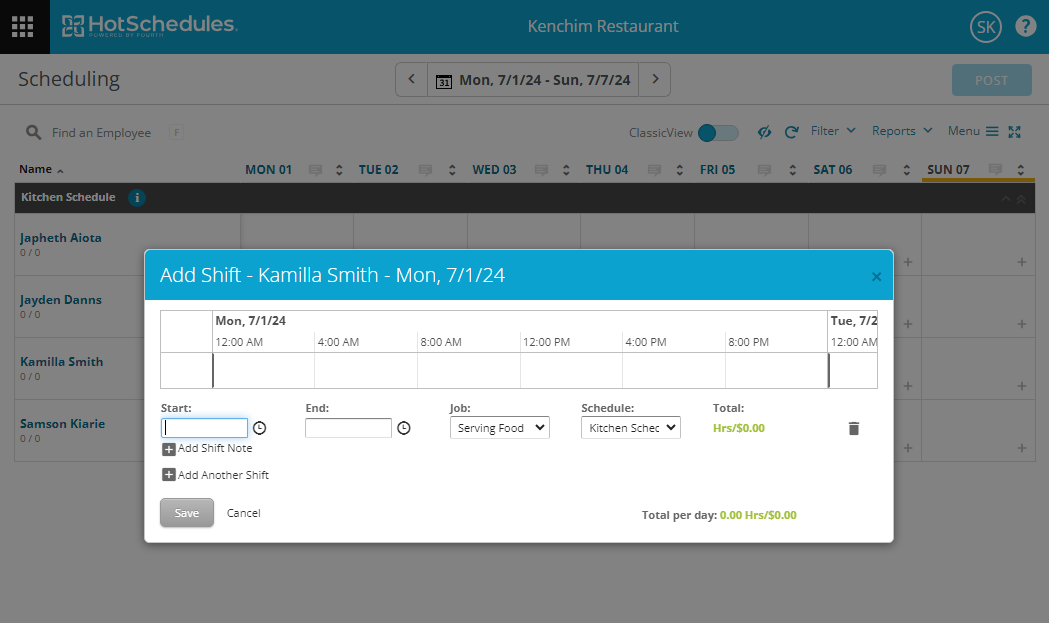Open the Schedule dropdown showing Kitchen Schedule
This screenshot has height=623, width=1049.
click(630, 427)
